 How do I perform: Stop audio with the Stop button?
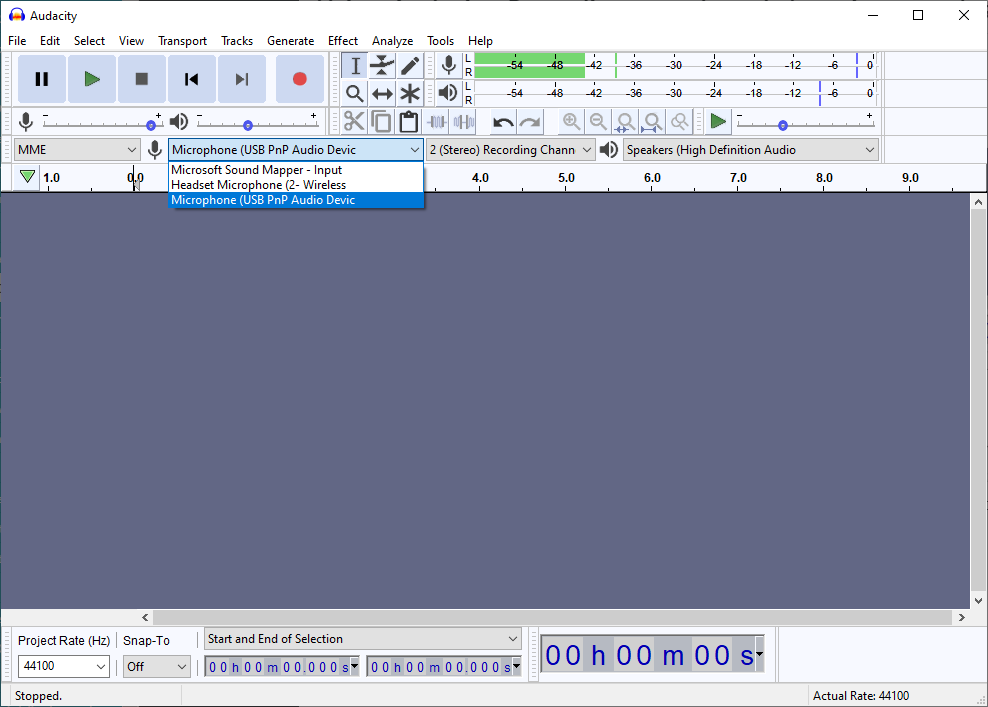142,79
